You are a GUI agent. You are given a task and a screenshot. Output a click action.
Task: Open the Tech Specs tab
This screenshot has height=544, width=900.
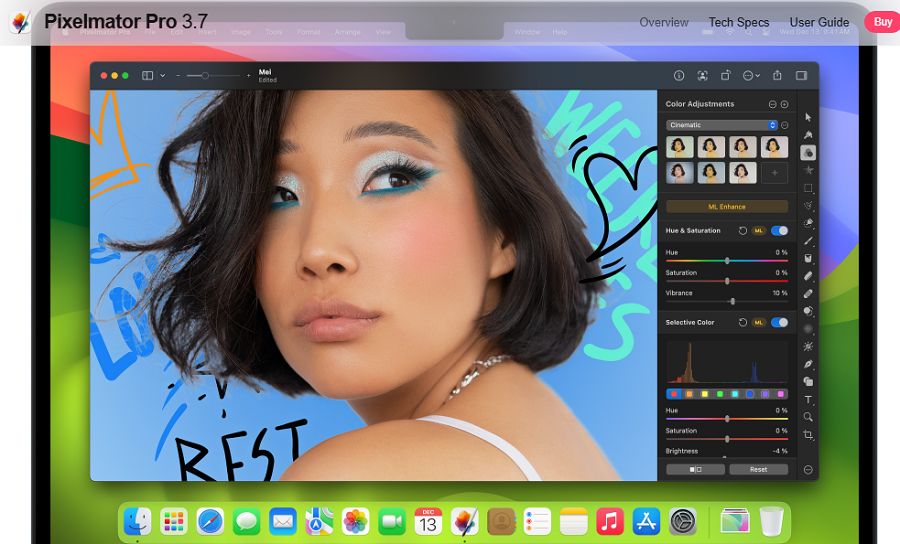click(x=739, y=22)
